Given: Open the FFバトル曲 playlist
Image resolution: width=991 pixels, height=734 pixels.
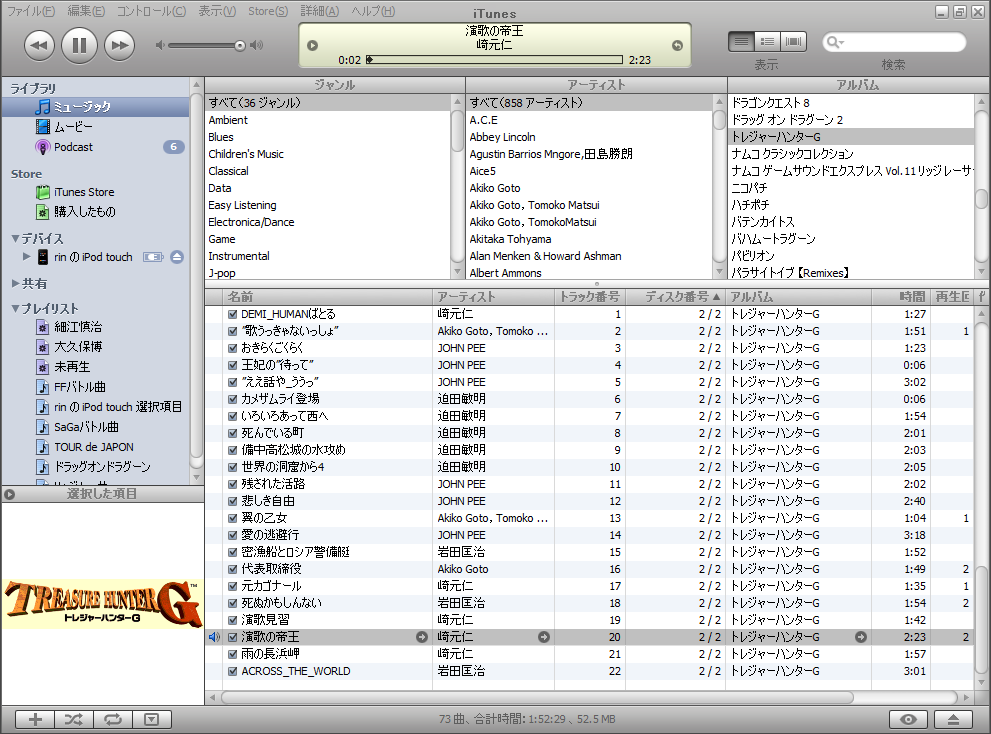Looking at the screenshot, I should click(95, 387).
